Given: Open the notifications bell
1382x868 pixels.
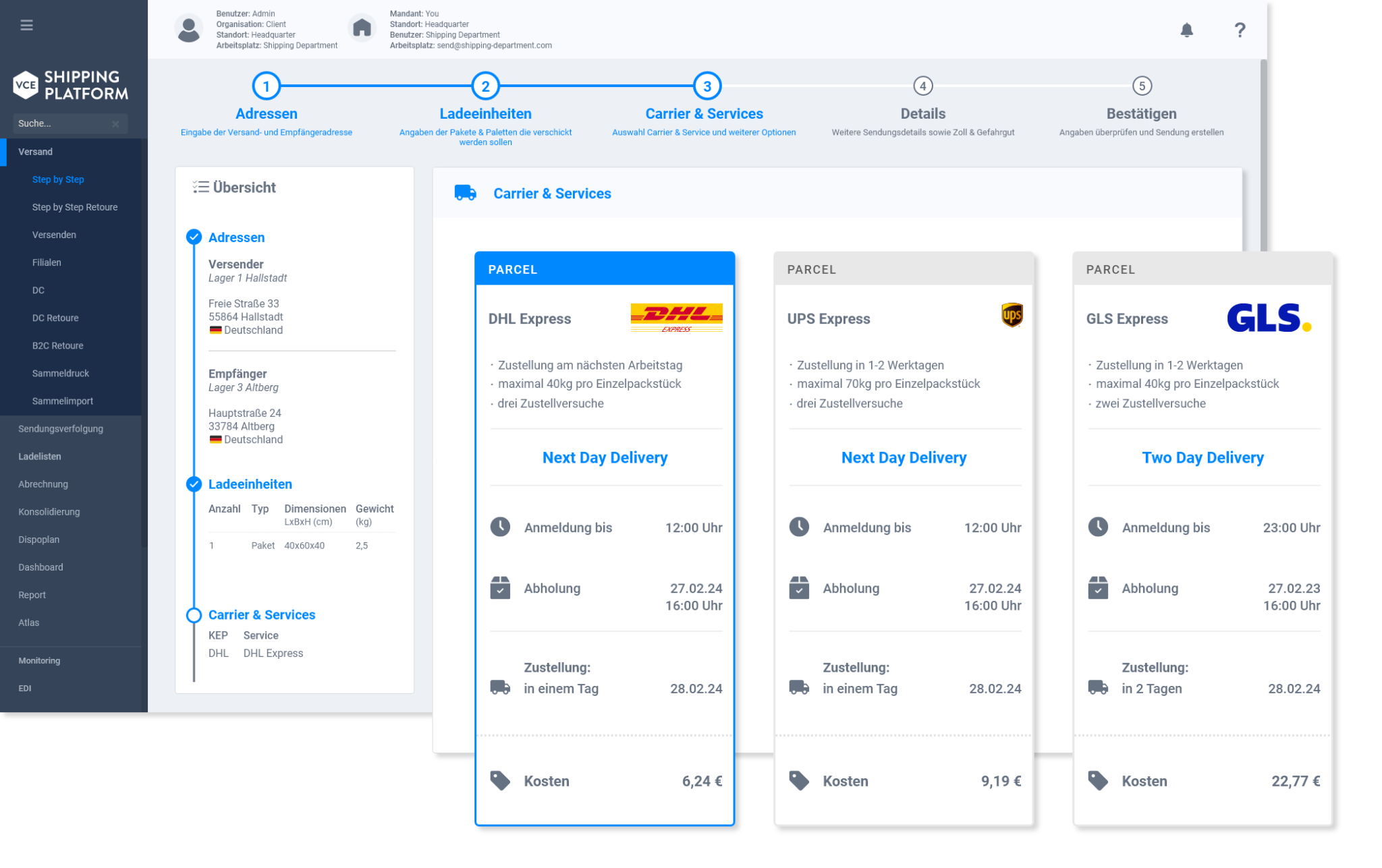Looking at the screenshot, I should point(1188,30).
